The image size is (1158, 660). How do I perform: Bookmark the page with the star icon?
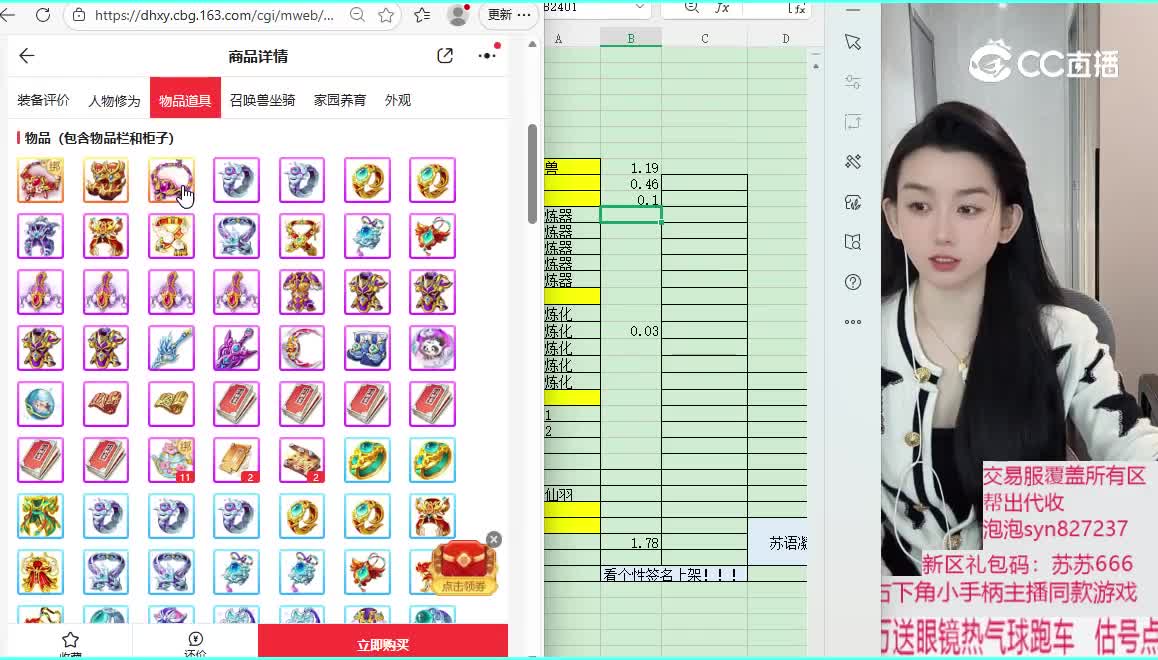click(x=386, y=15)
